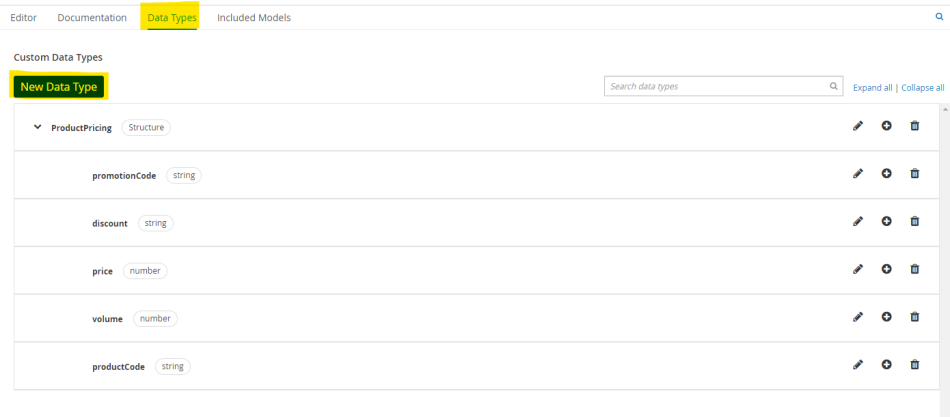
Task: Delete the discount field via trash icon
Action: [x=915, y=221]
